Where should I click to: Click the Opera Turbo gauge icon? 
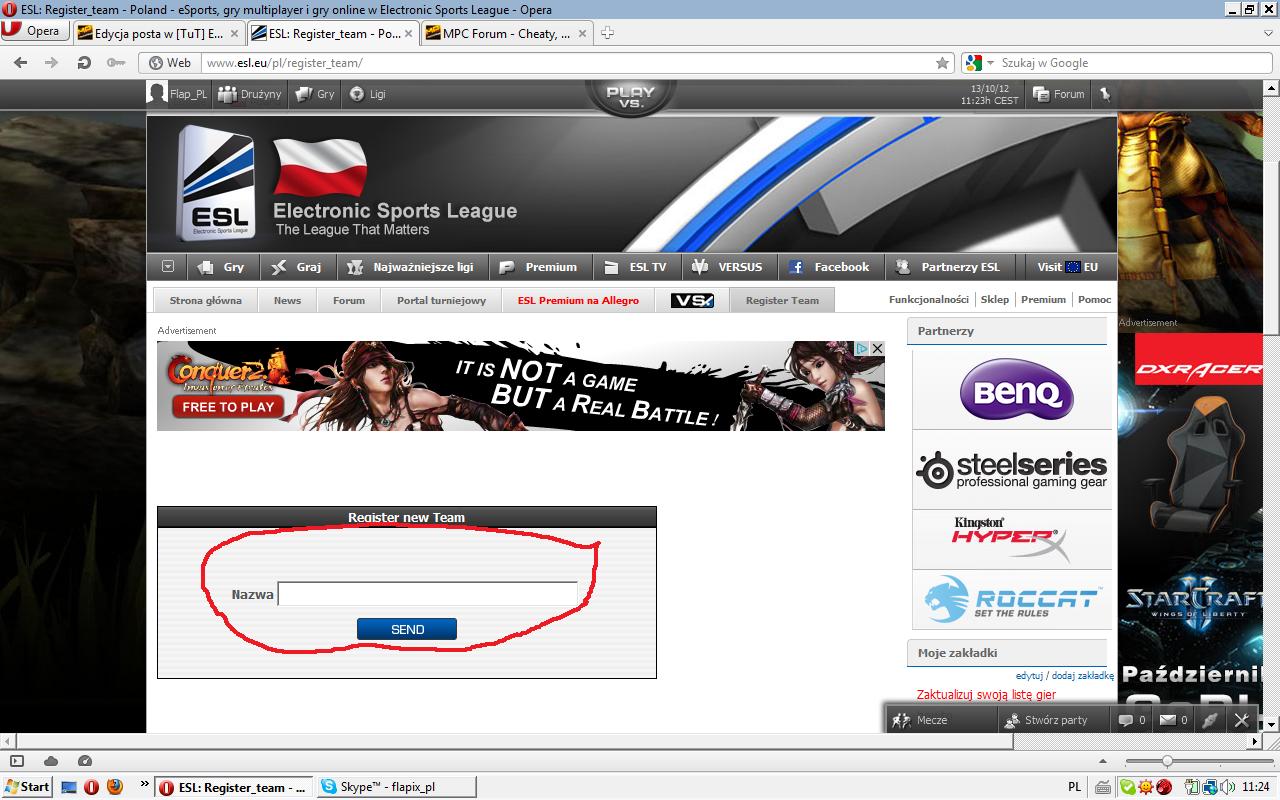tap(85, 762)
